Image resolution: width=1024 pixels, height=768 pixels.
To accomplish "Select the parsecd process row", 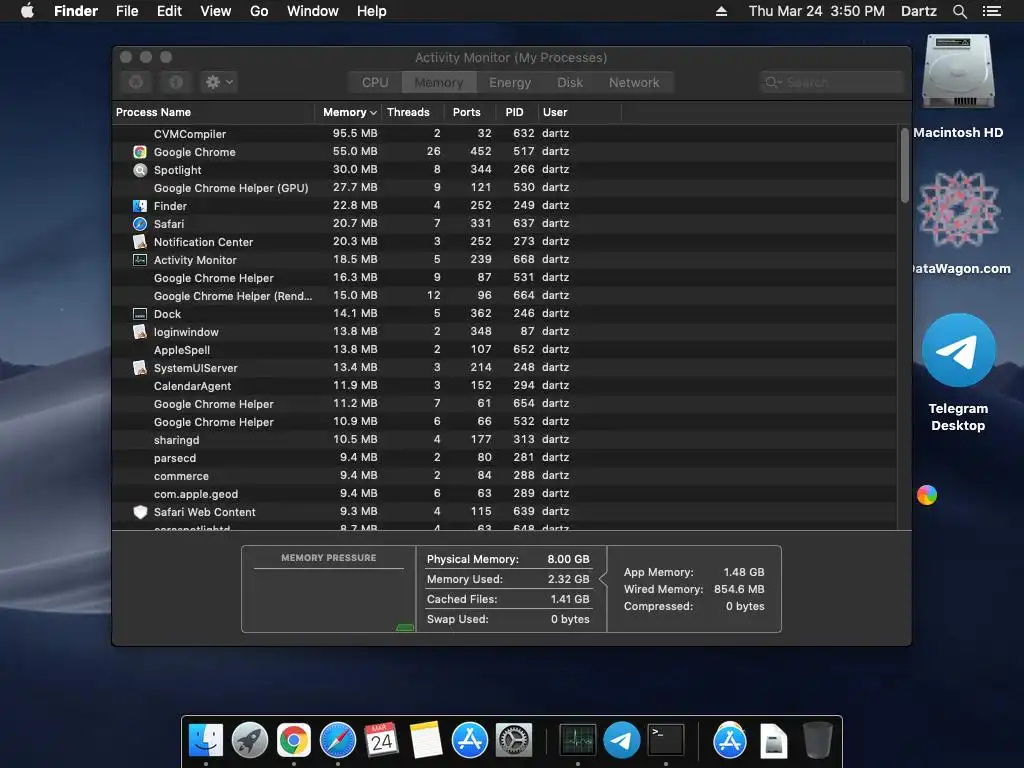I will coord(505,458).
